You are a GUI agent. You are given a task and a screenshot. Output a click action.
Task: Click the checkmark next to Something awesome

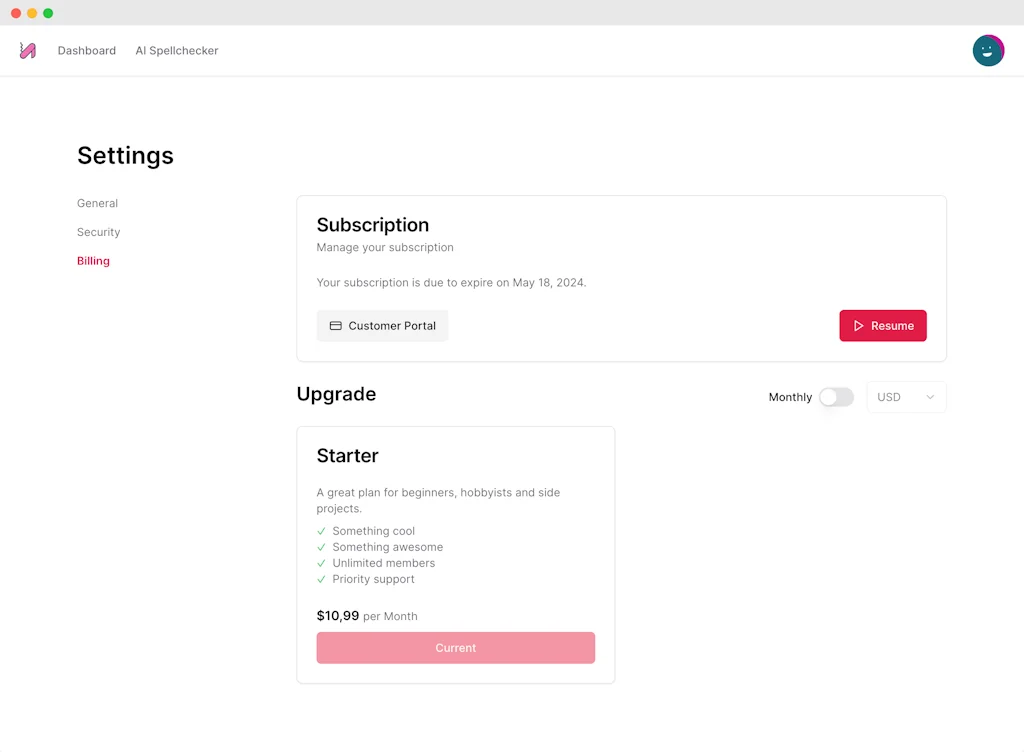coord(321,547)
